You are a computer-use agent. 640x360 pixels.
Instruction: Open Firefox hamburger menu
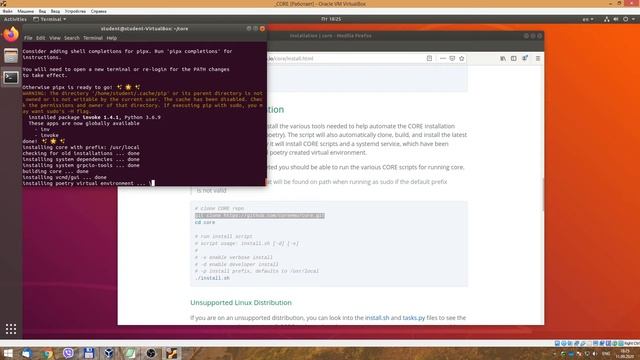pyautogui.click(x=538, y=58)
